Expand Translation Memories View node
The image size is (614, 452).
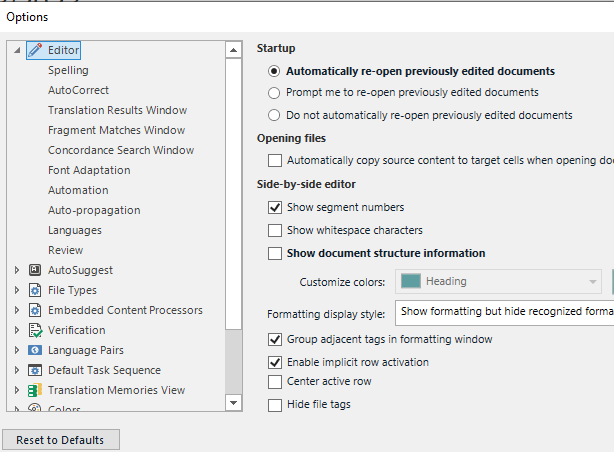pos(17,390)
